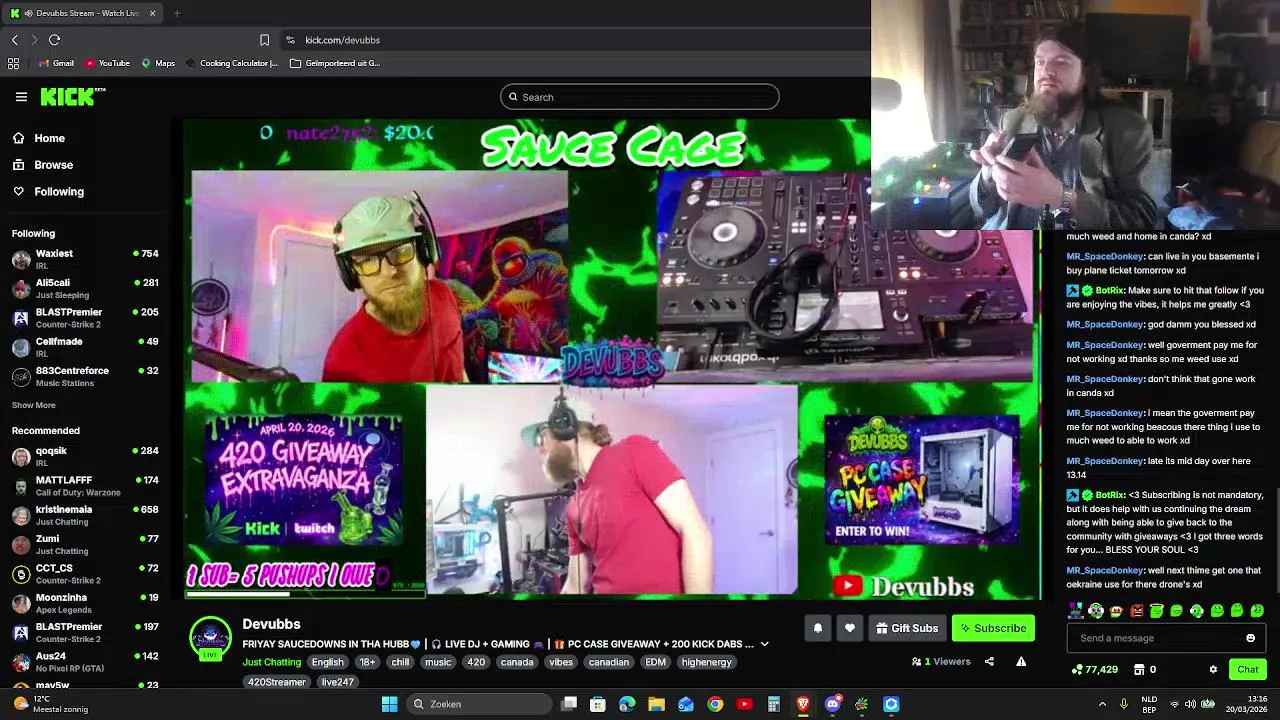The height and width of the screenshot is (720, 1280).
Task: Reload the page in browser
Action: click(x=54, y=40)
